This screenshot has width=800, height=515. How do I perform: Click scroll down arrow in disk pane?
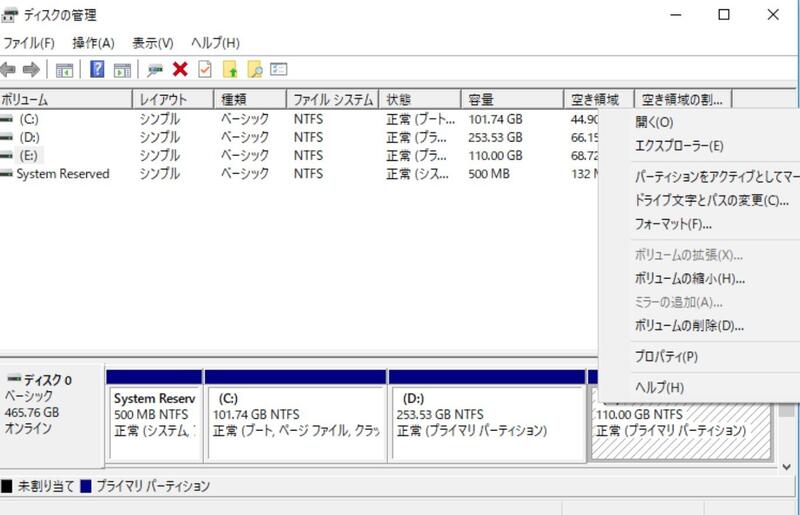point(787,467)
